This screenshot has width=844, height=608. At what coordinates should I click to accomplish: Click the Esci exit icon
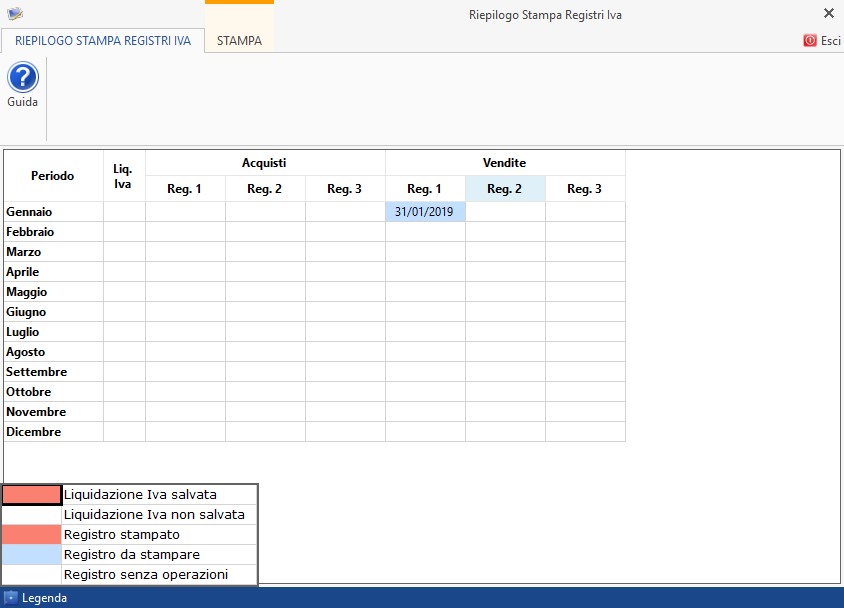810,40
